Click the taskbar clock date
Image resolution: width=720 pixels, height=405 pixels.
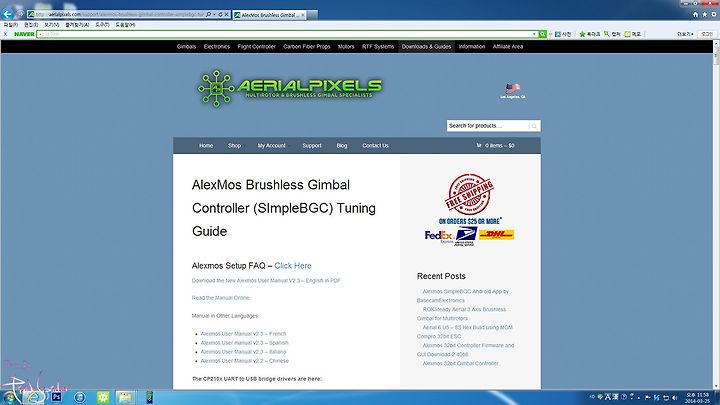697,398
